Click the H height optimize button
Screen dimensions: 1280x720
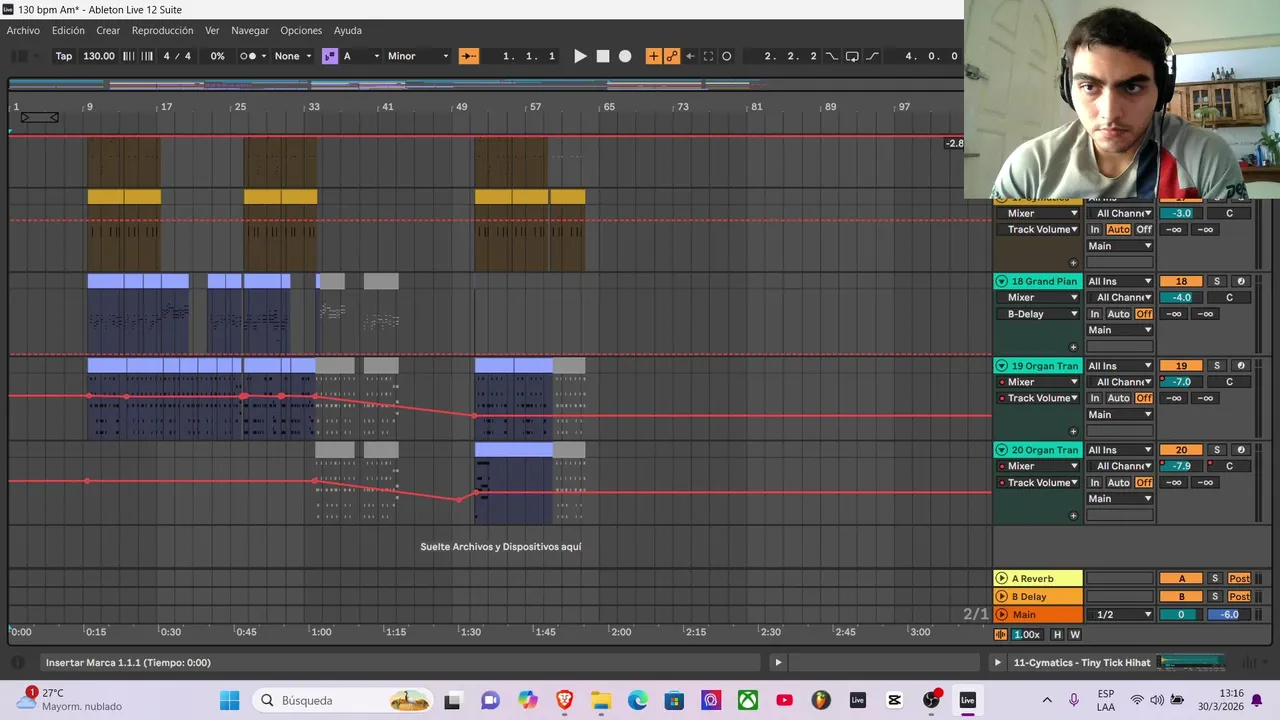pos(1057,635)
